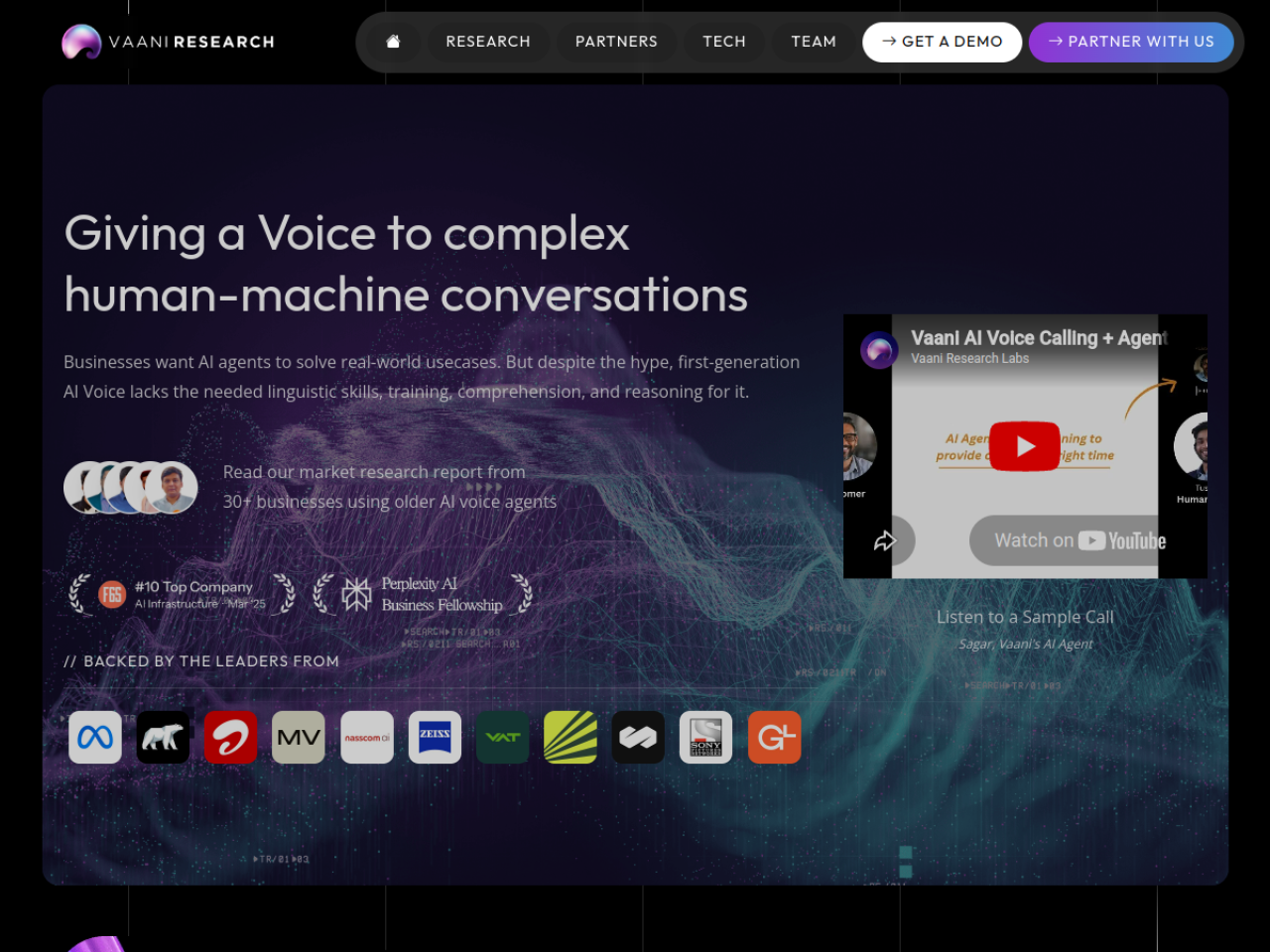Play the Vaani AI Voice Calling video

1025,446
